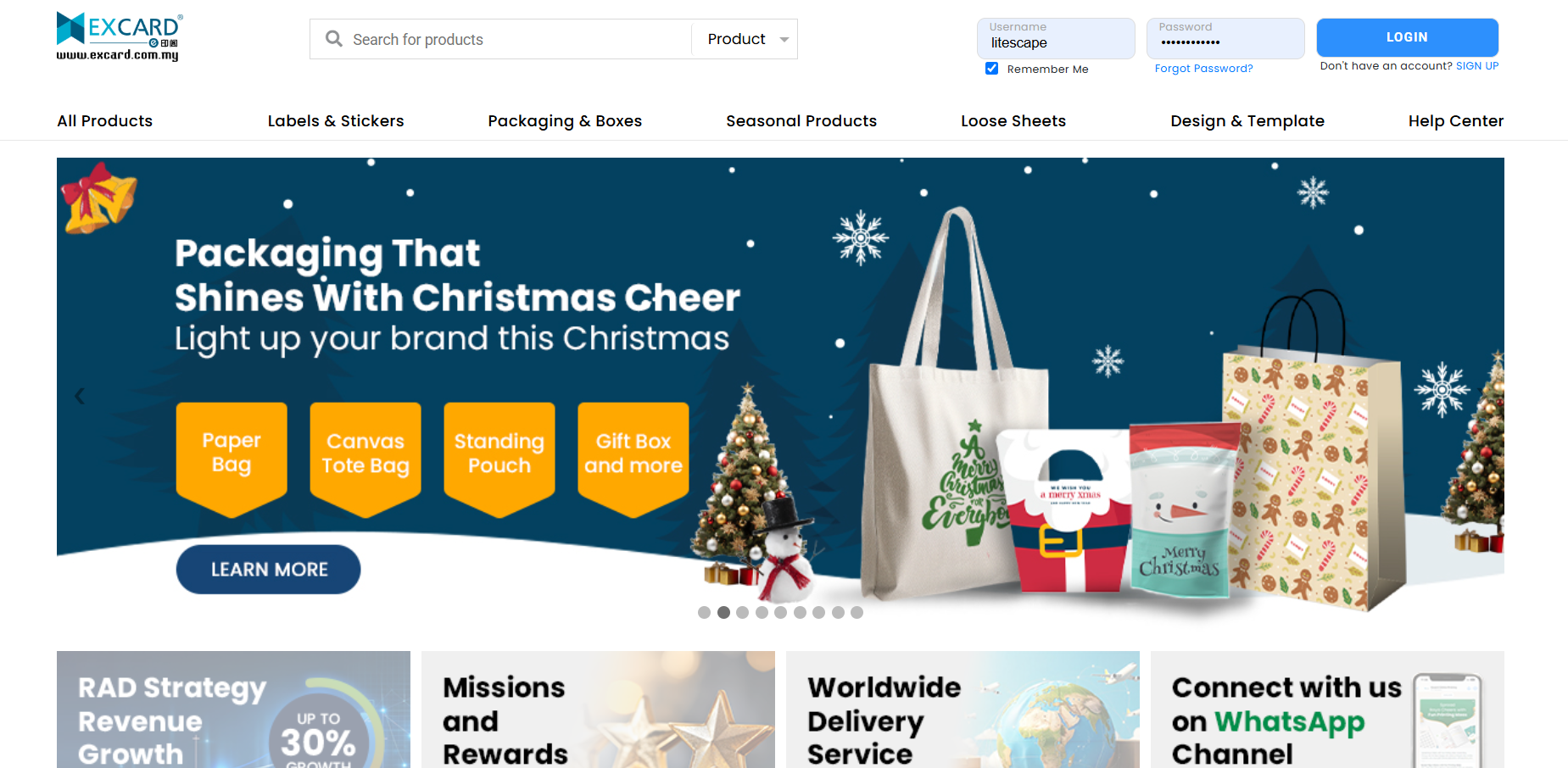
Task: Select the last carousel indicator dot
Action: pyautogui.click(x=857, y=612)
